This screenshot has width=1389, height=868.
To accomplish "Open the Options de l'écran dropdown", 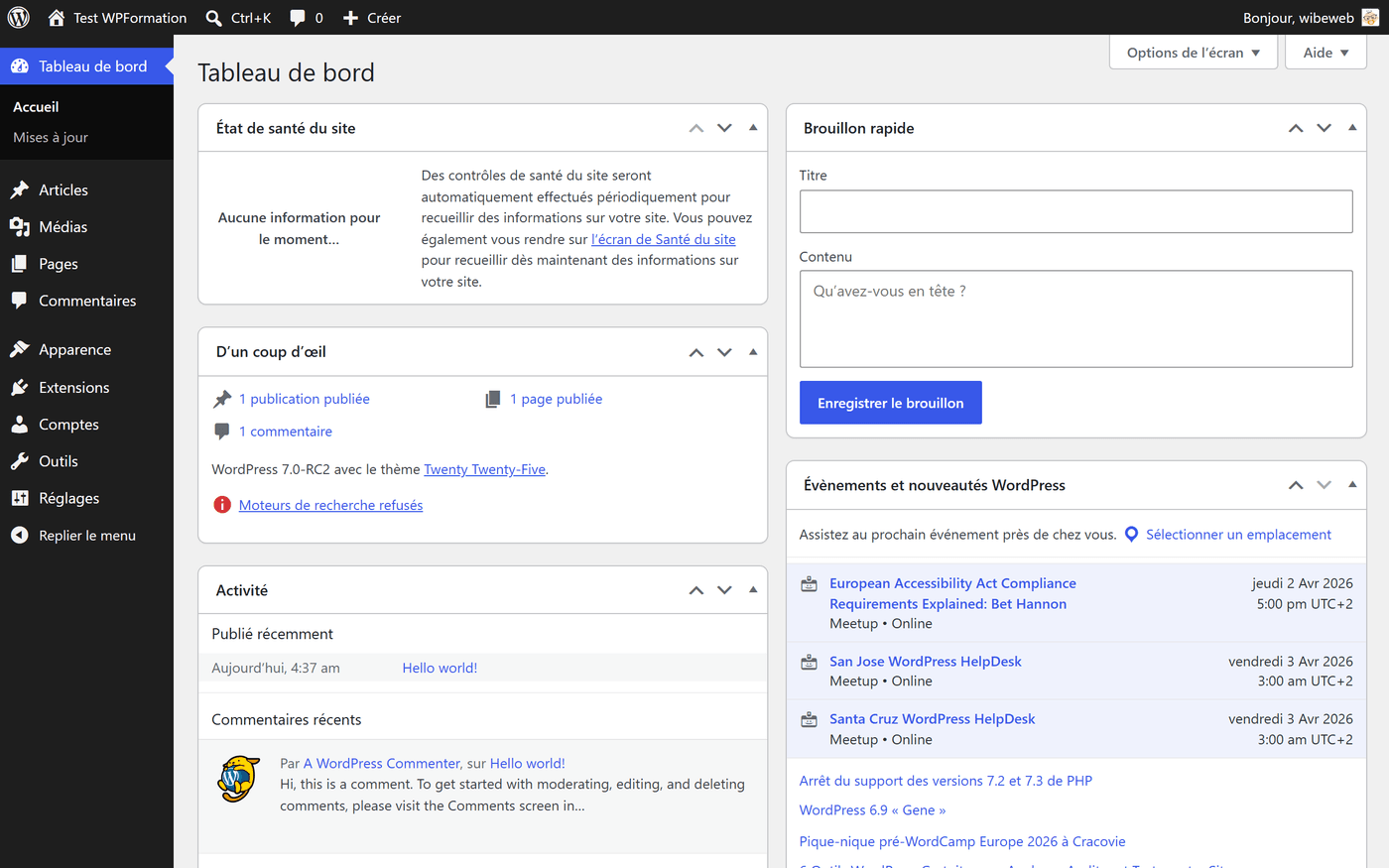I will coord(1193,52).
